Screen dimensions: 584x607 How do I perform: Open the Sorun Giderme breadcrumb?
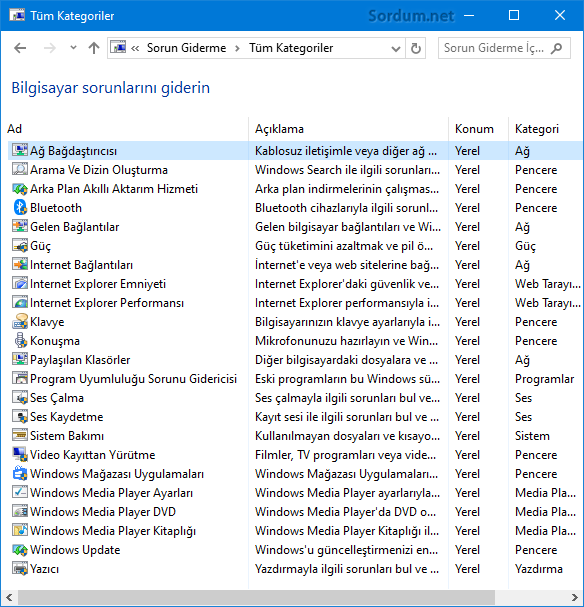point(186,48)
